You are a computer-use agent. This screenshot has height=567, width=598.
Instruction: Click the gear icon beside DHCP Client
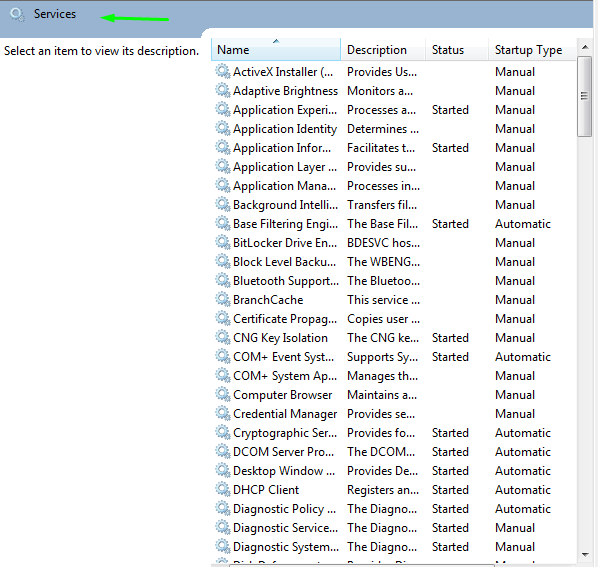[223, 489]
